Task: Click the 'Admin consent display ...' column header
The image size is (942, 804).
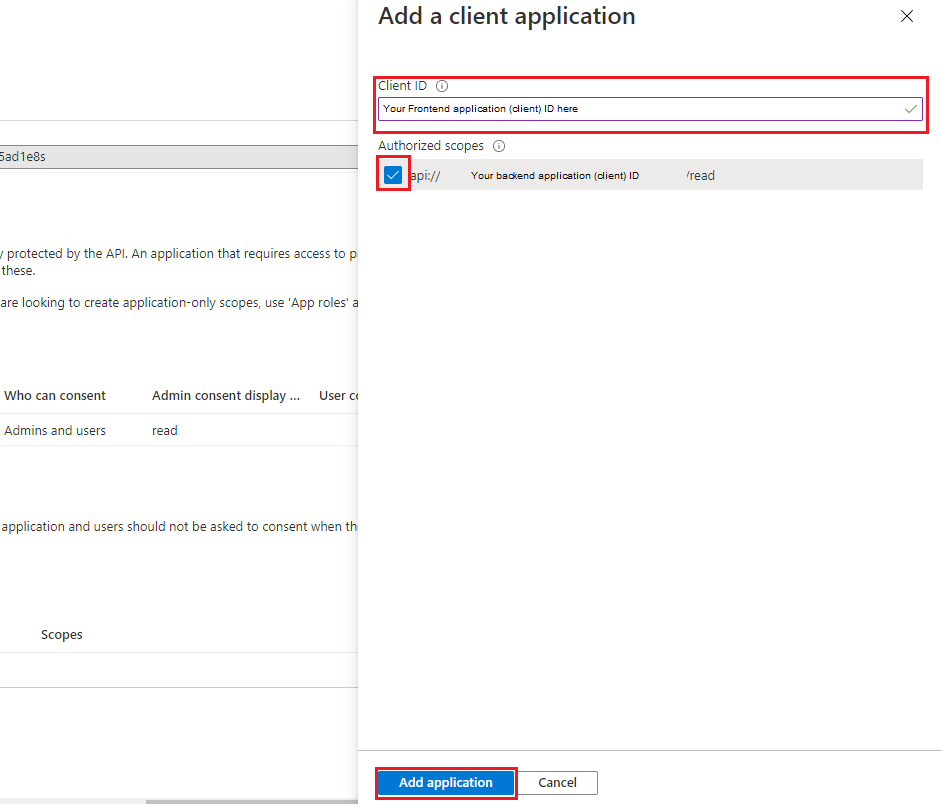Action: pos(226,395)
